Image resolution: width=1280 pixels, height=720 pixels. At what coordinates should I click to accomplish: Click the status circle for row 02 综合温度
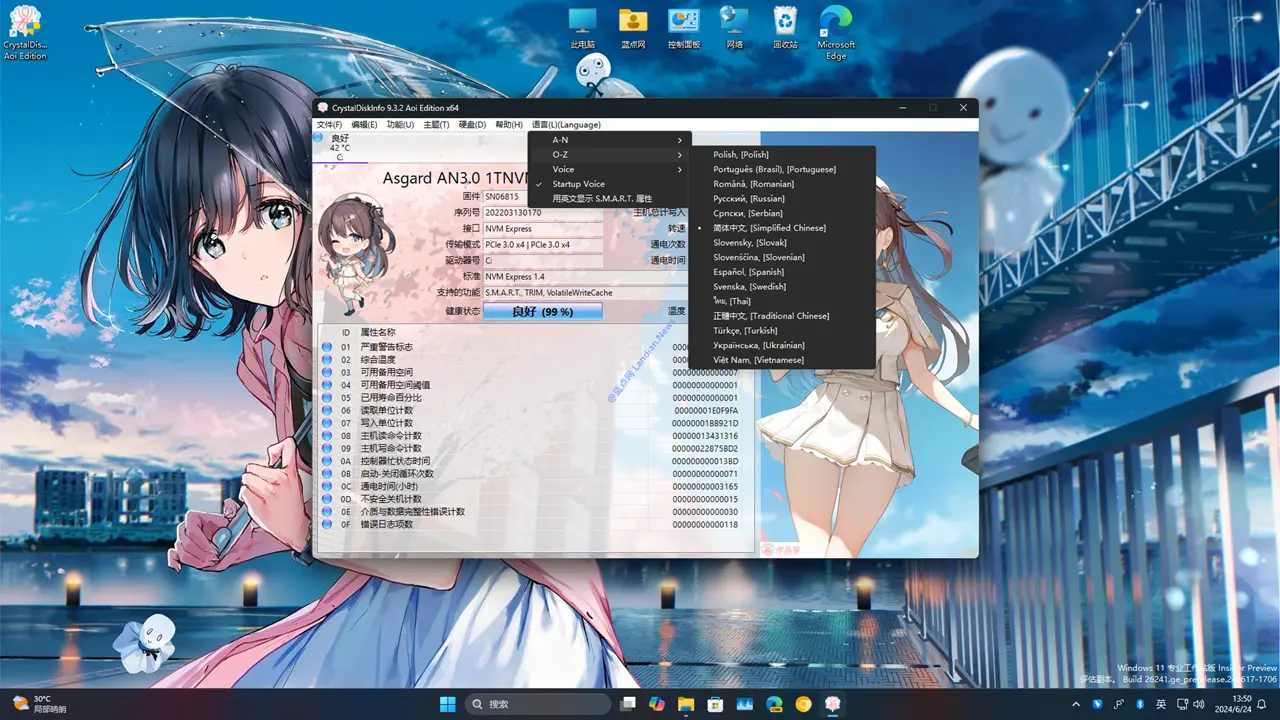326,360
